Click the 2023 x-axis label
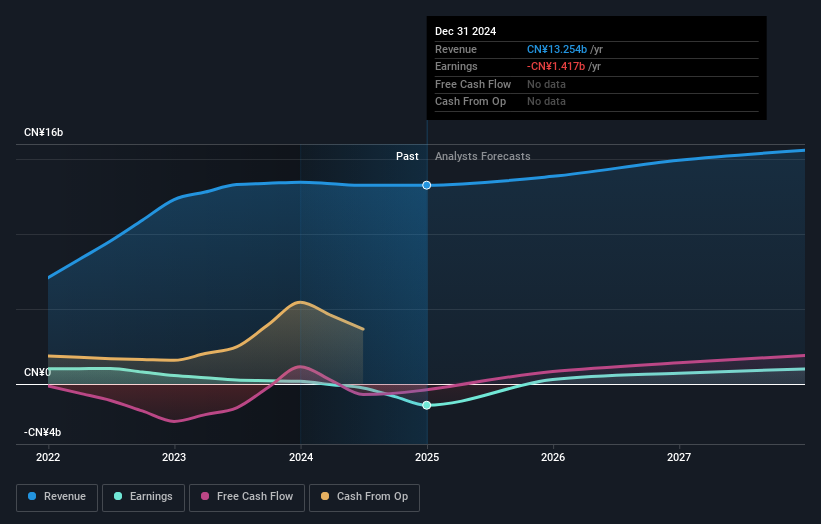 [174, 458]
